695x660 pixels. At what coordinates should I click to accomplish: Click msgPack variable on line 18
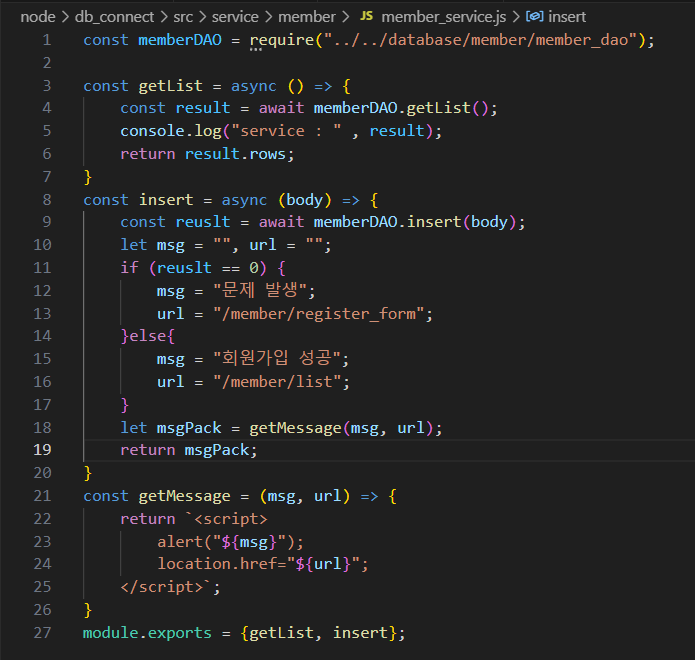point(189,428)
